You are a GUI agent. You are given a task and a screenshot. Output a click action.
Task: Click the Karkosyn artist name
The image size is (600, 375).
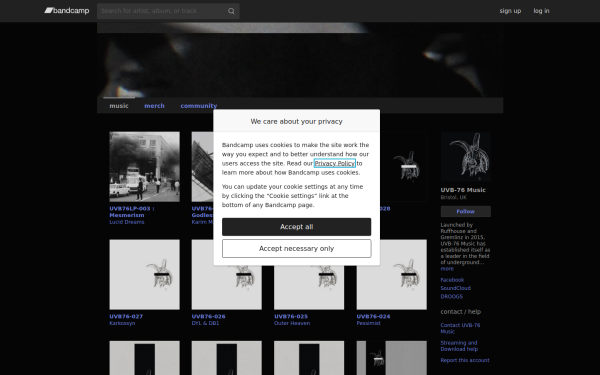[122, 323]
